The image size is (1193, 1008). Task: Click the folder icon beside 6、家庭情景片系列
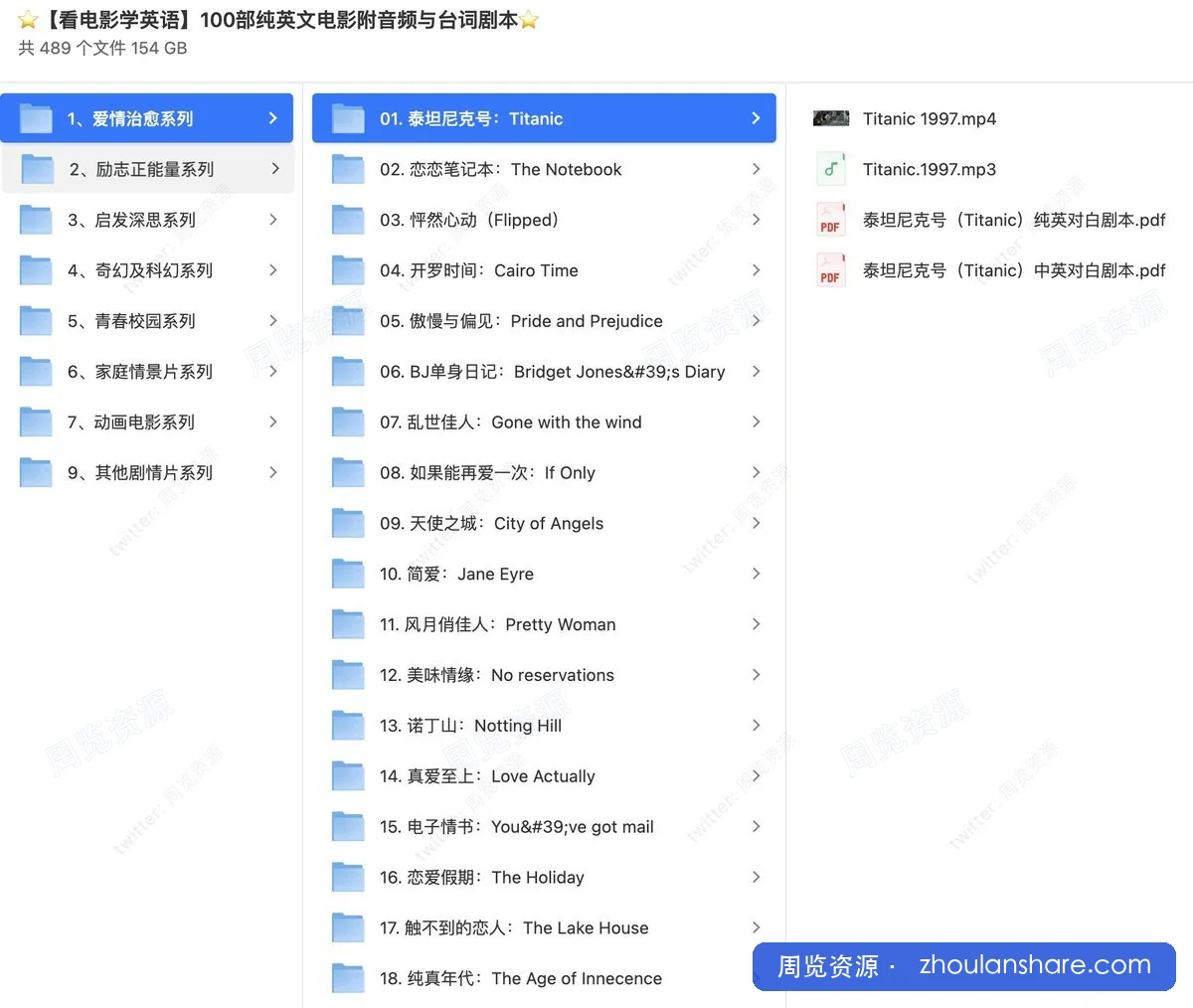[x=36, y=372]
